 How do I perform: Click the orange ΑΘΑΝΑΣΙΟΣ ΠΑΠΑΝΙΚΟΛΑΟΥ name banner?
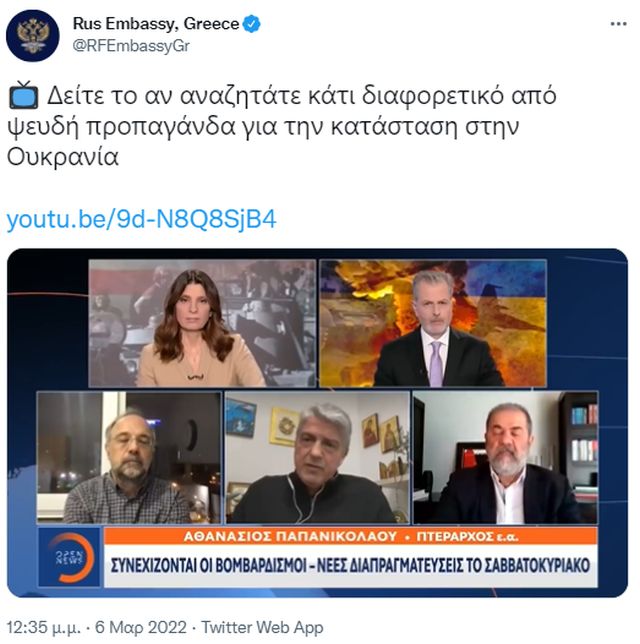(x=350, y=536)
